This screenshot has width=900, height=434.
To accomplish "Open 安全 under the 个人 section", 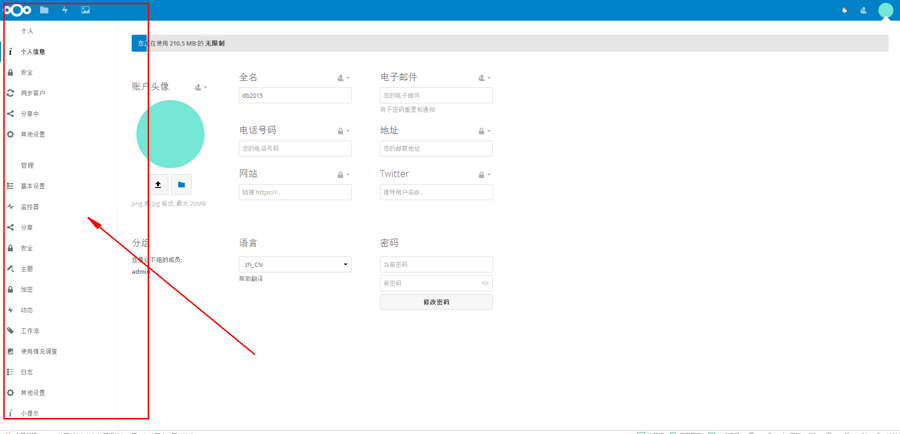I will (x=26, y=72).
